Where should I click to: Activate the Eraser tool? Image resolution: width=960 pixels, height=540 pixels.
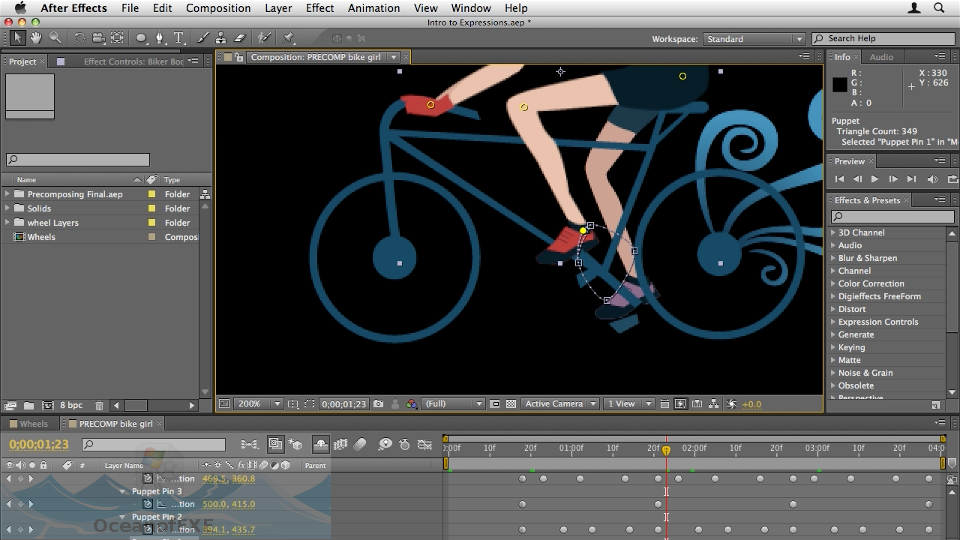tap(239, 38)
